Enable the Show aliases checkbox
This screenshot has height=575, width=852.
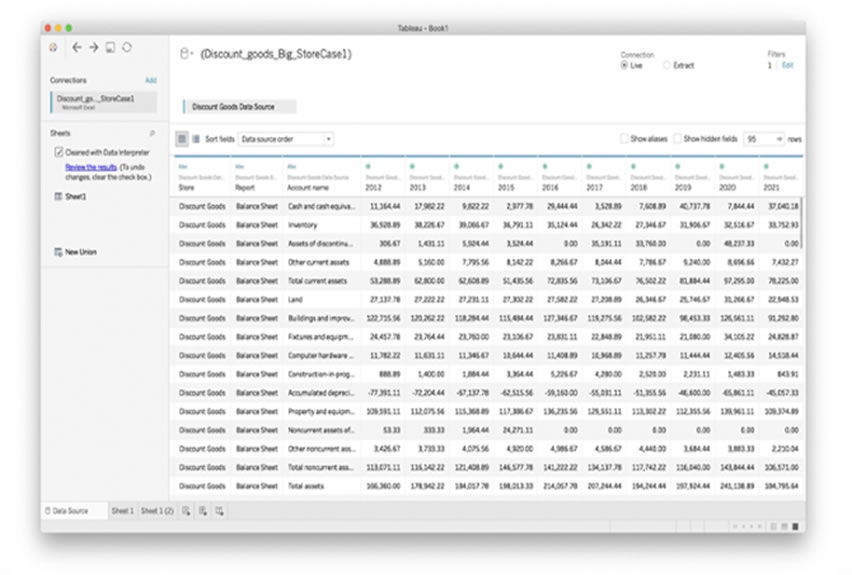[624, 139]
